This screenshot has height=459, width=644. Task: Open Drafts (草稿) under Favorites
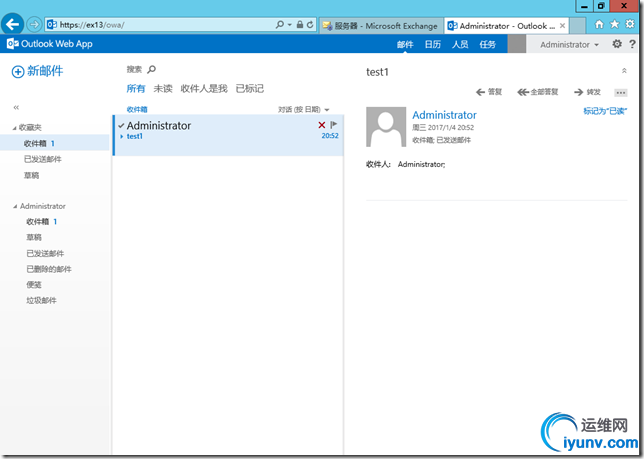(31, 176)
